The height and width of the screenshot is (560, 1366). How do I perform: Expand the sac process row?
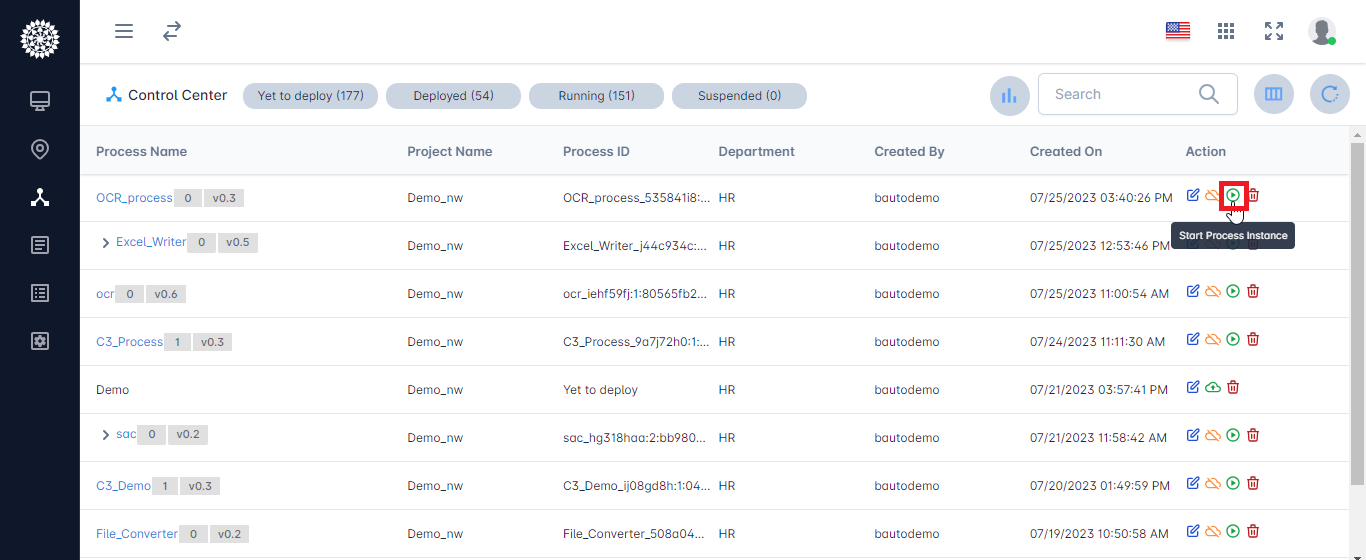105,434
